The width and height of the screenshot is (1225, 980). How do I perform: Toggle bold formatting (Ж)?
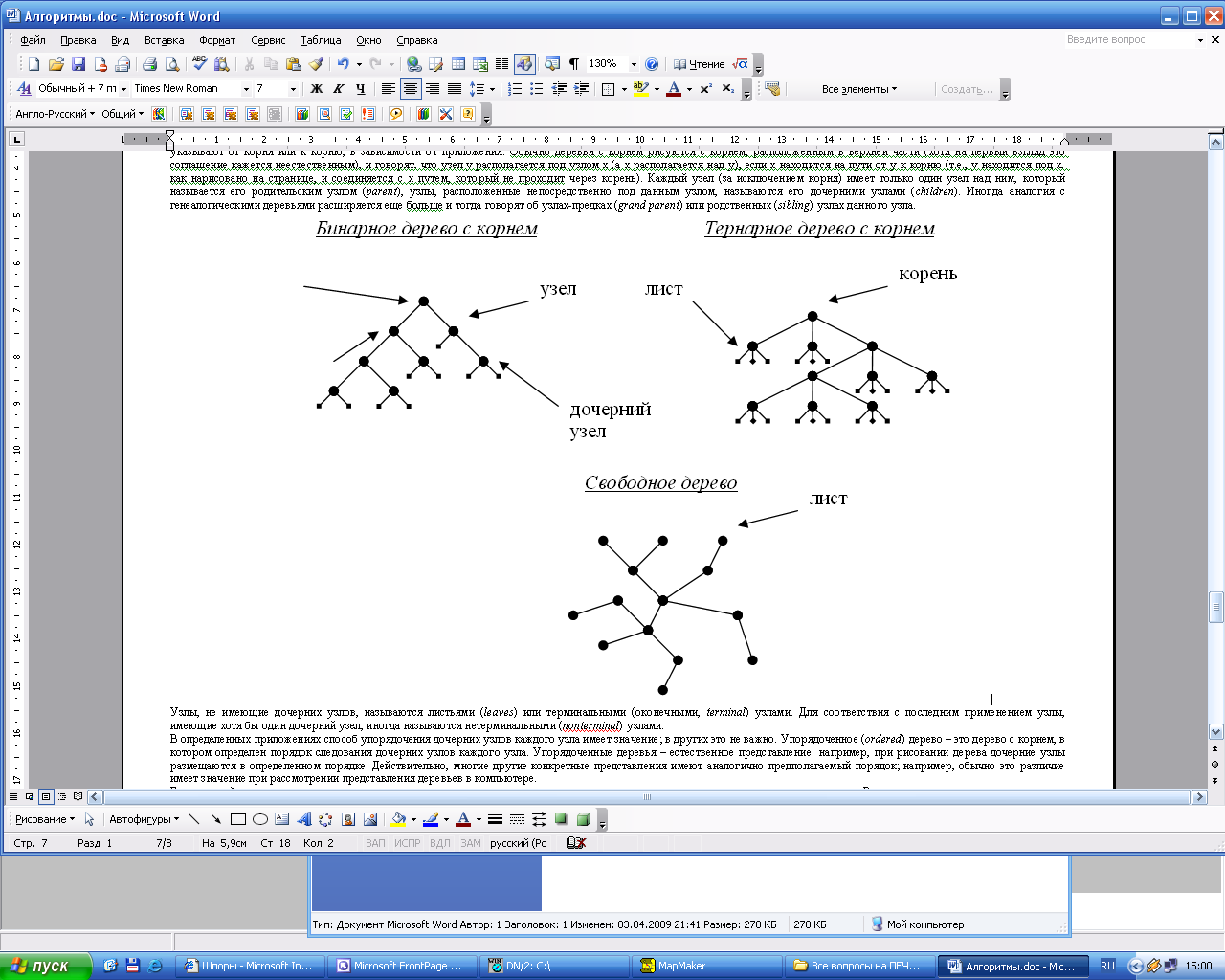coord(317,89)
